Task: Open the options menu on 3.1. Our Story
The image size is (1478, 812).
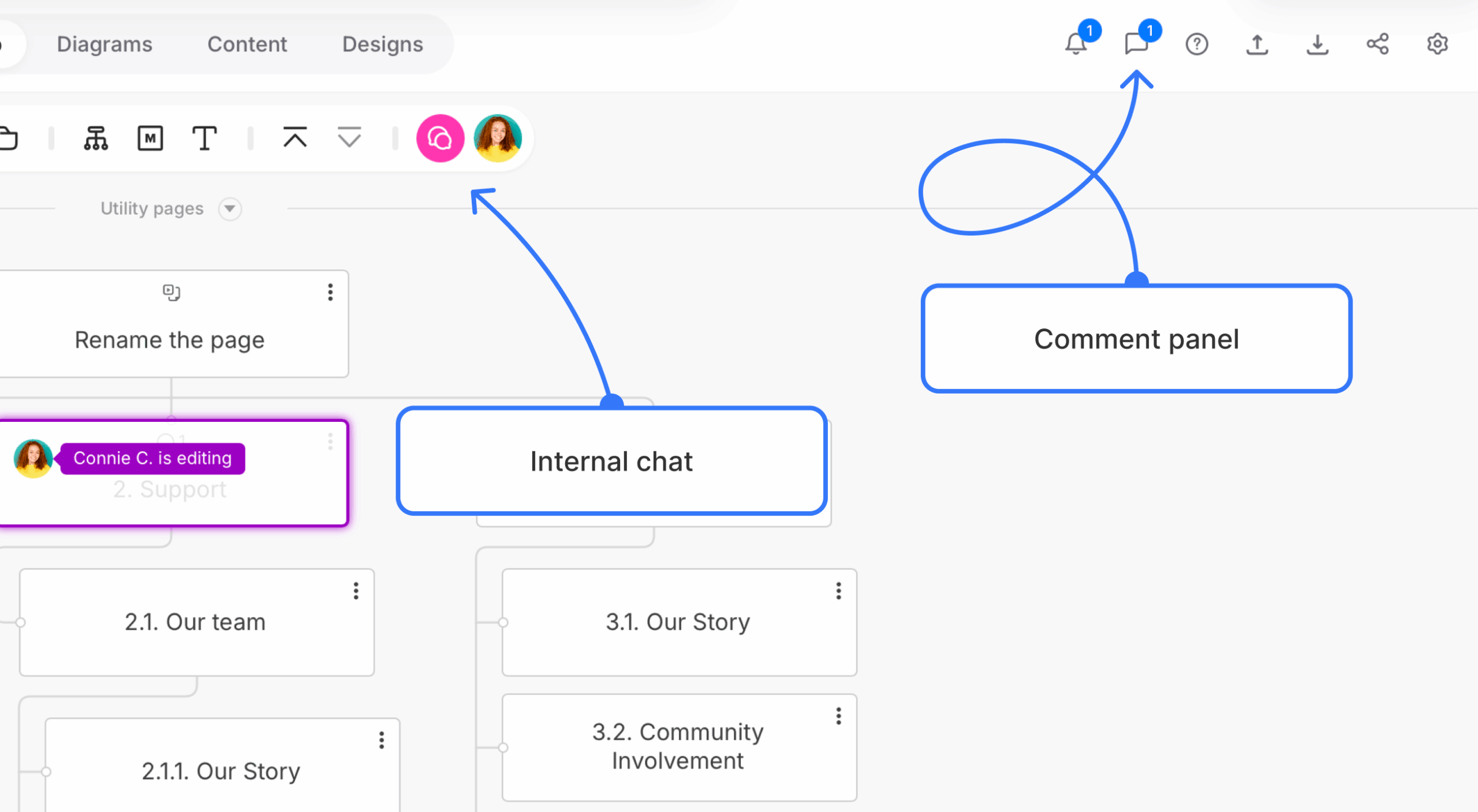Action: pyautogui.click(x=839, y=591)
